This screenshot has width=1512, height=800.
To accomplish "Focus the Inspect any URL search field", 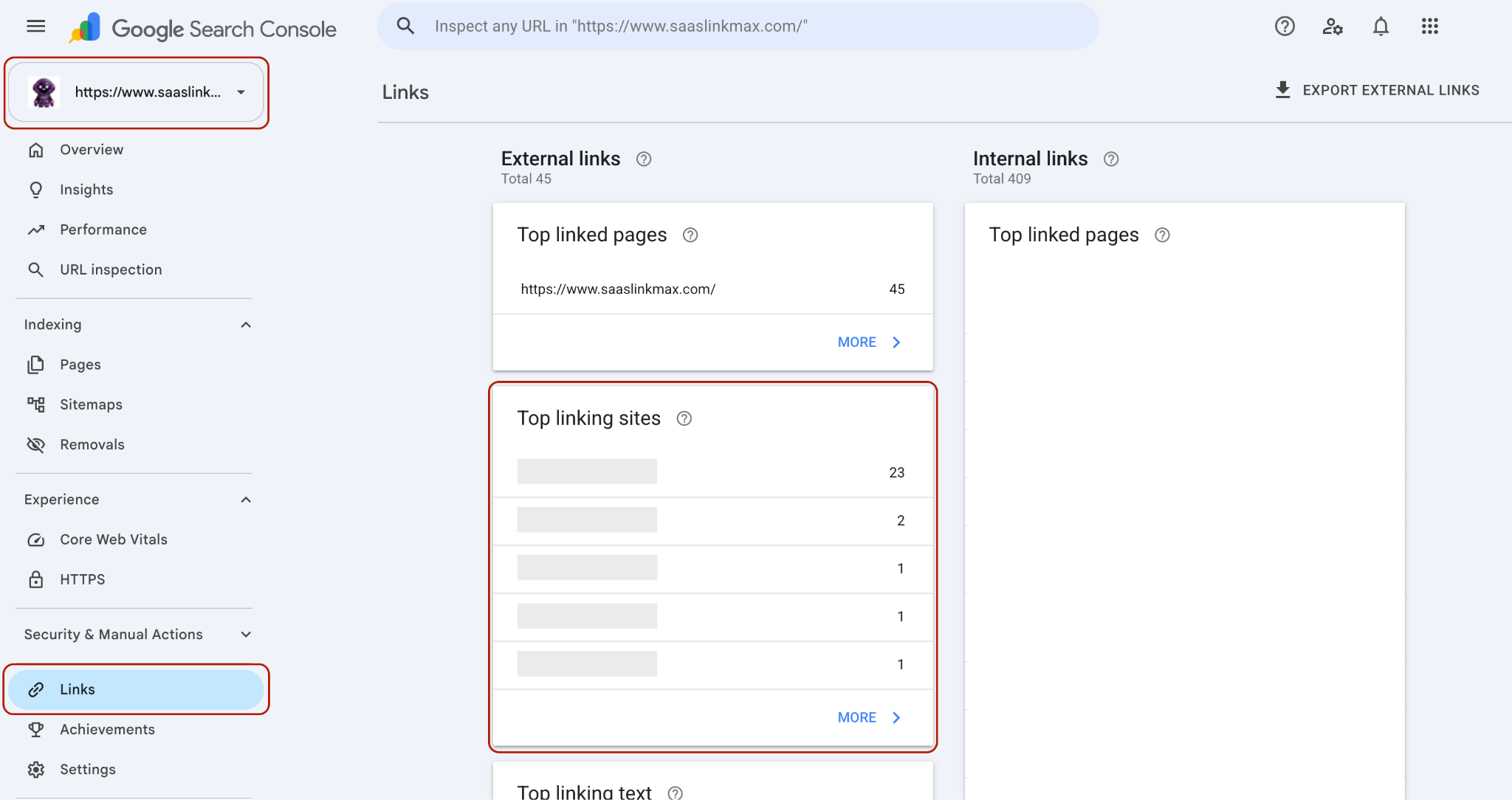I will pos(738,26).
